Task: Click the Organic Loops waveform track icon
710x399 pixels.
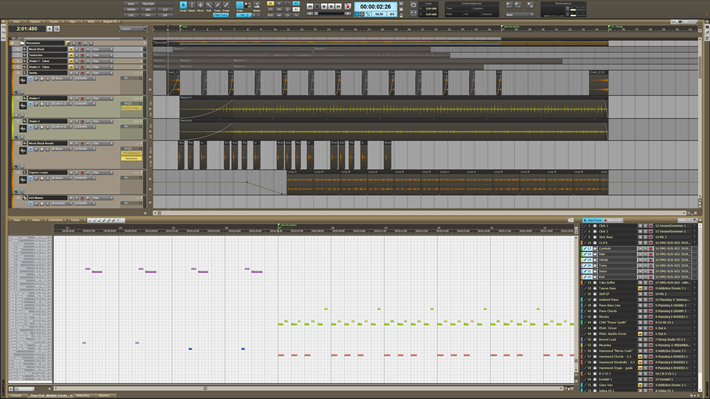Action: [x=22, y=180]
